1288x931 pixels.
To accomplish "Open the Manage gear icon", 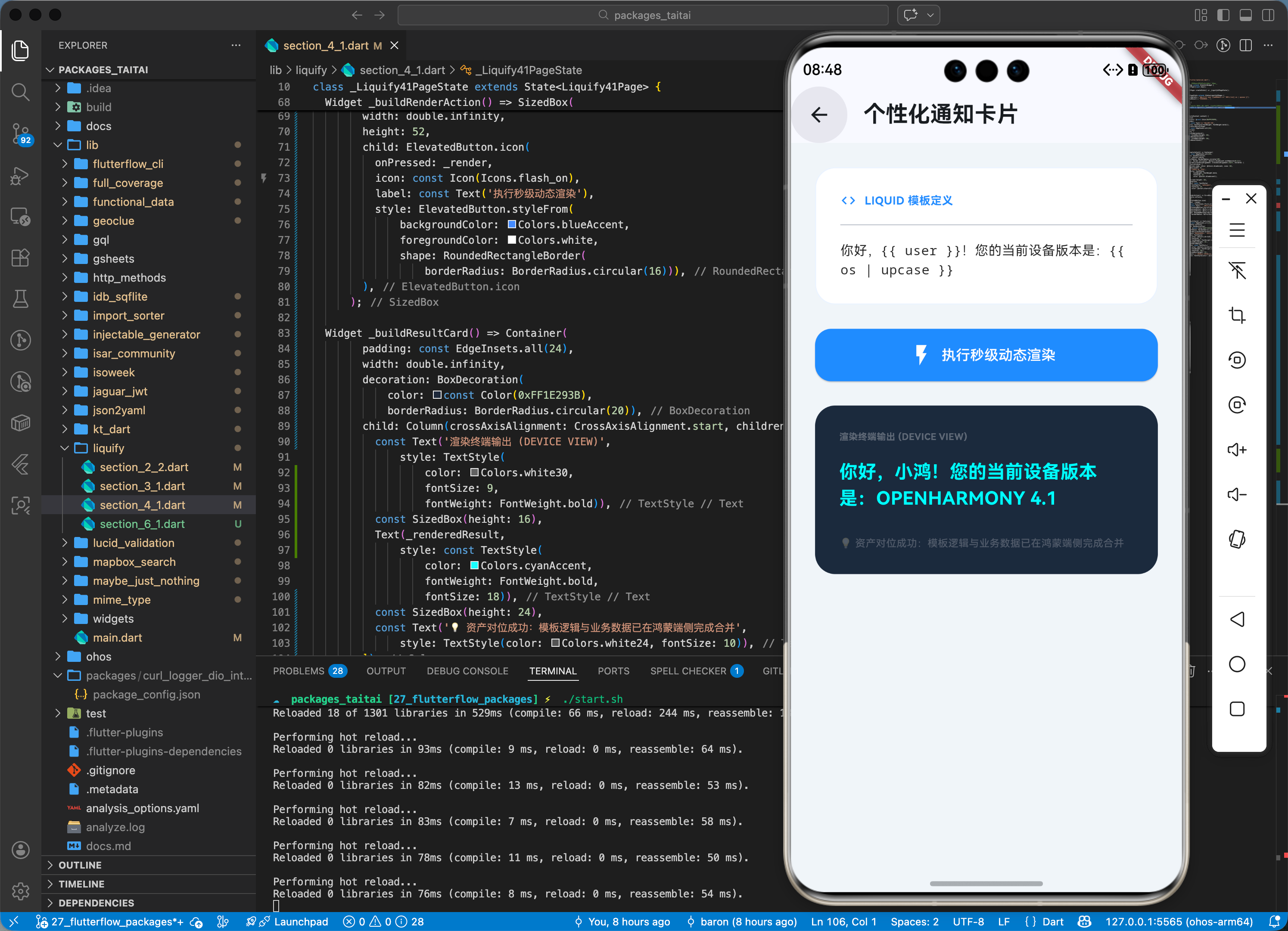I will pyautogui.click(x=20, y=891).
